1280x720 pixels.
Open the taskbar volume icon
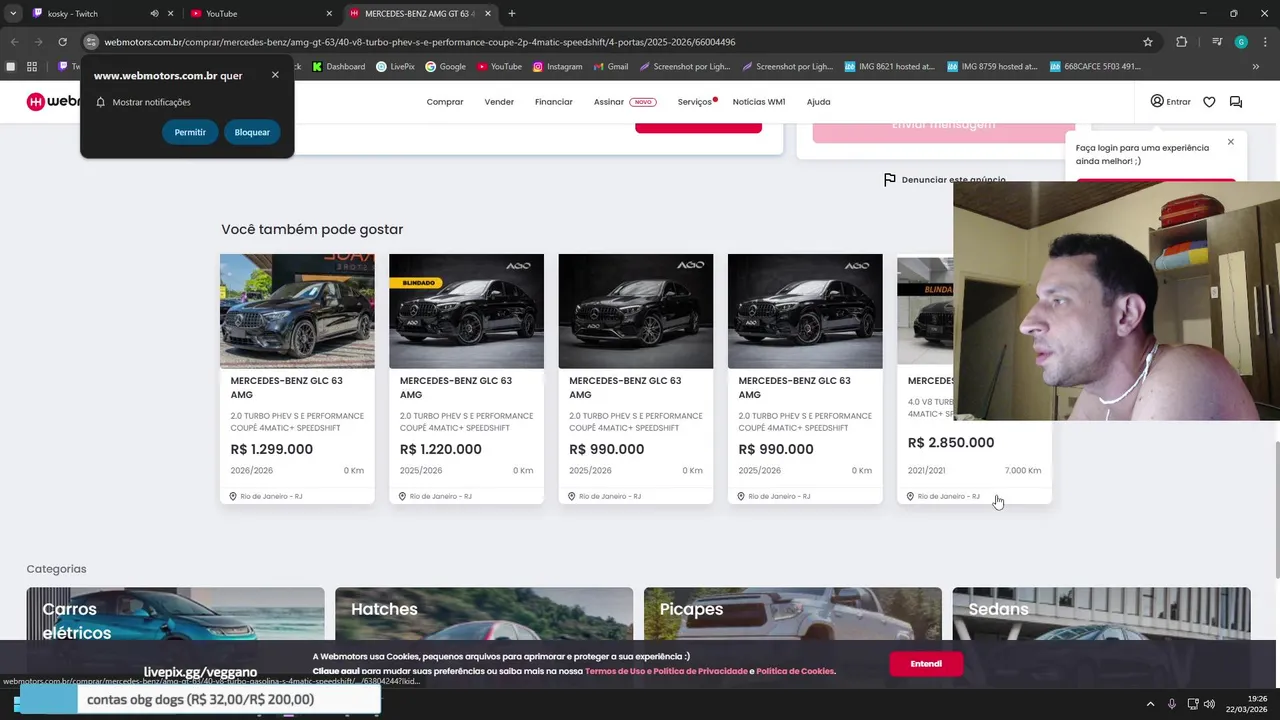click(1209, 704)
